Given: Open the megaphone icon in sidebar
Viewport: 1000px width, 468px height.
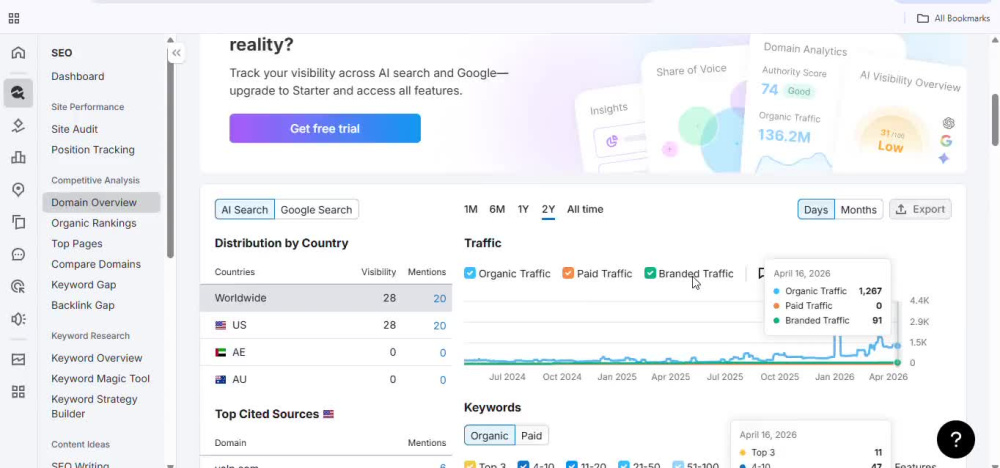Looking at the screenshot, I should pos(18,319).
